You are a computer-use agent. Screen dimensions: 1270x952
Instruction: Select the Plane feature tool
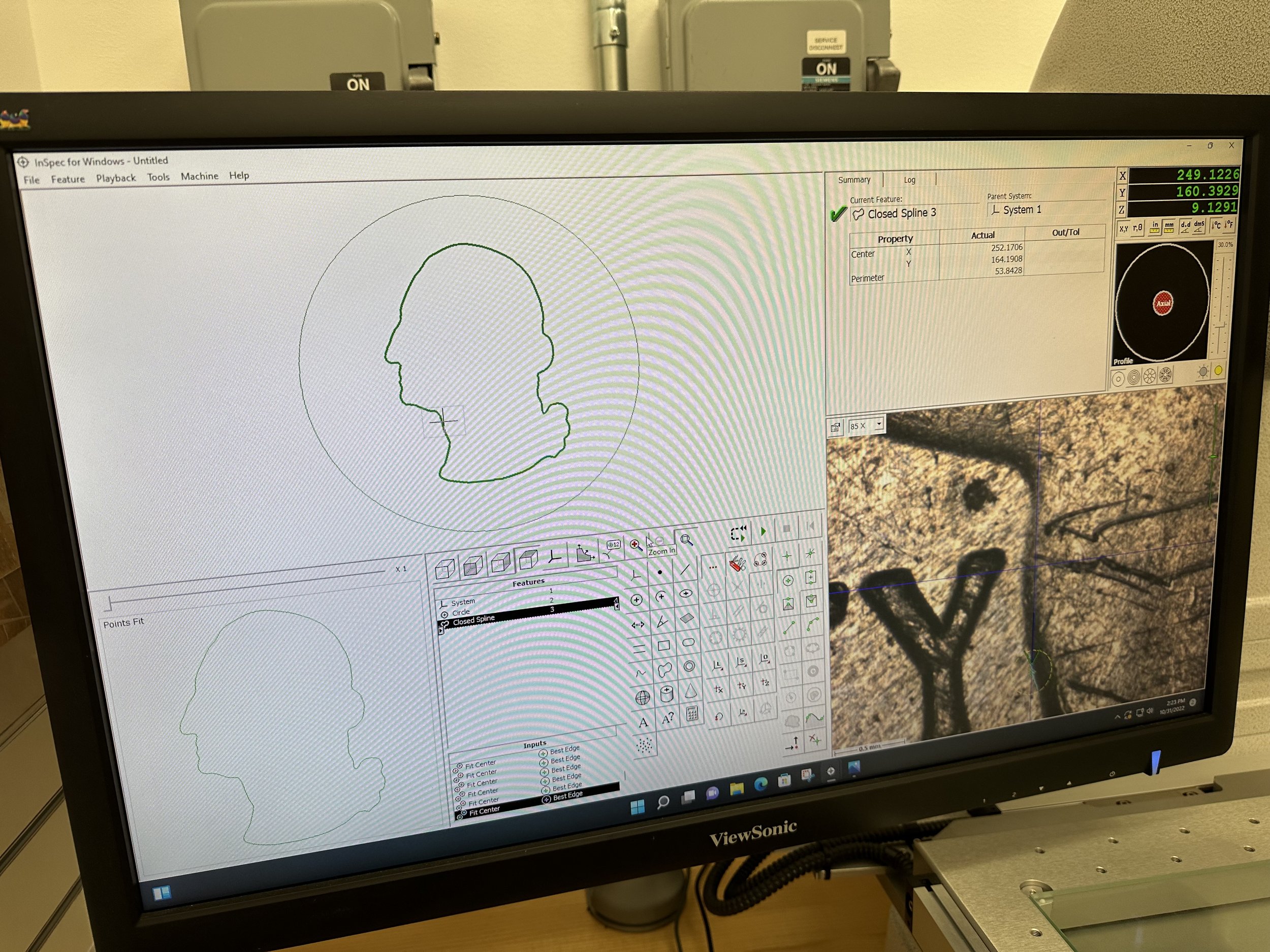(x=687, y=618)
